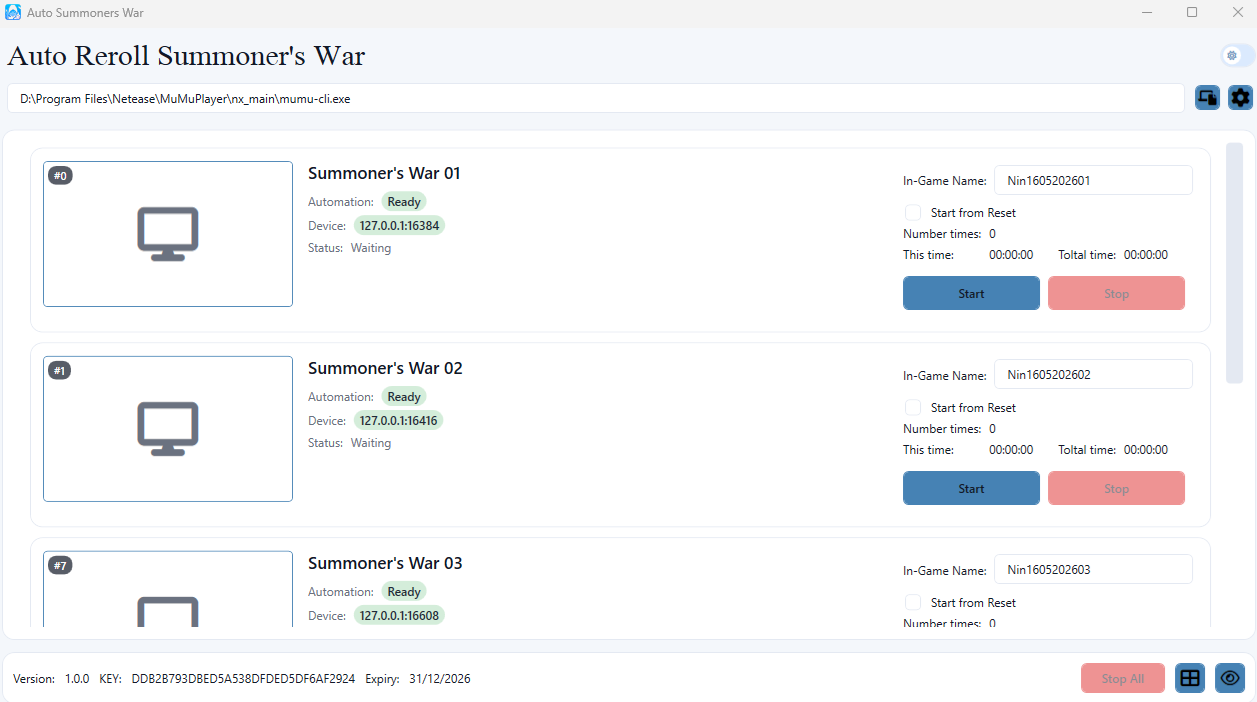This screenshot has width=1257, height=702.
Task: Click the Auto Reroll Summoner's War heading
Action: tap(186, 56)
